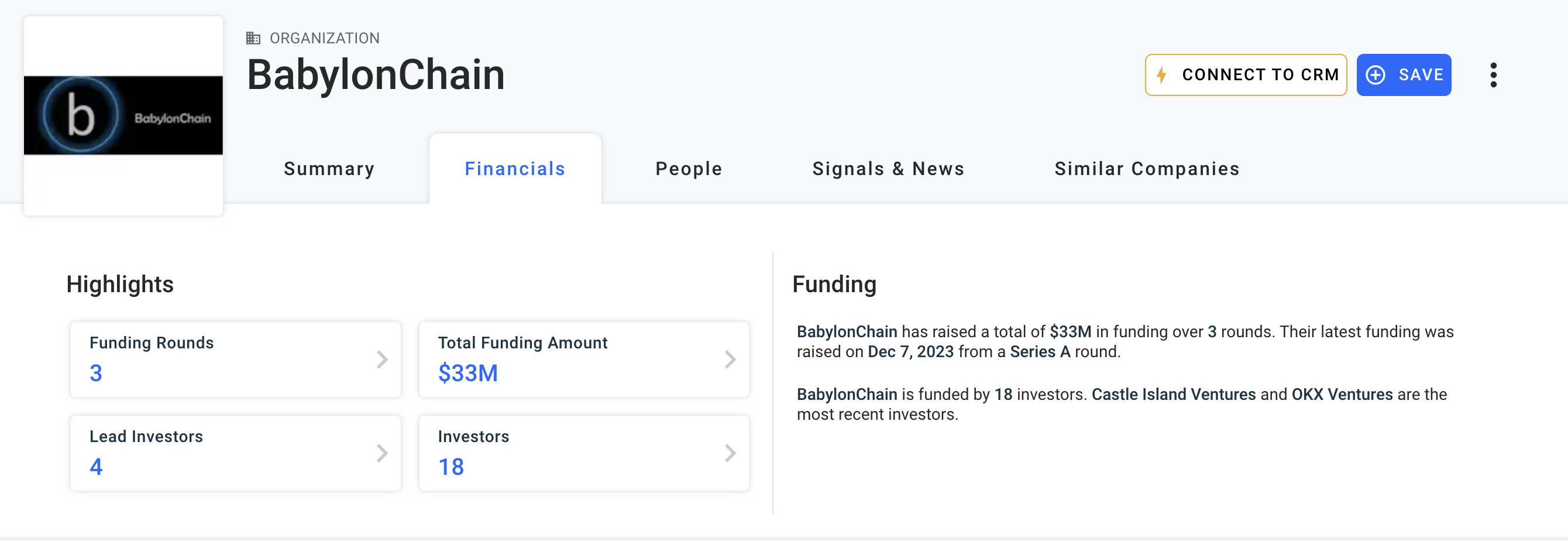This screenshot has height=541, width=1568.
Task: Expand the Funding Rounds card chevron
Action: [x=381, y=359]
